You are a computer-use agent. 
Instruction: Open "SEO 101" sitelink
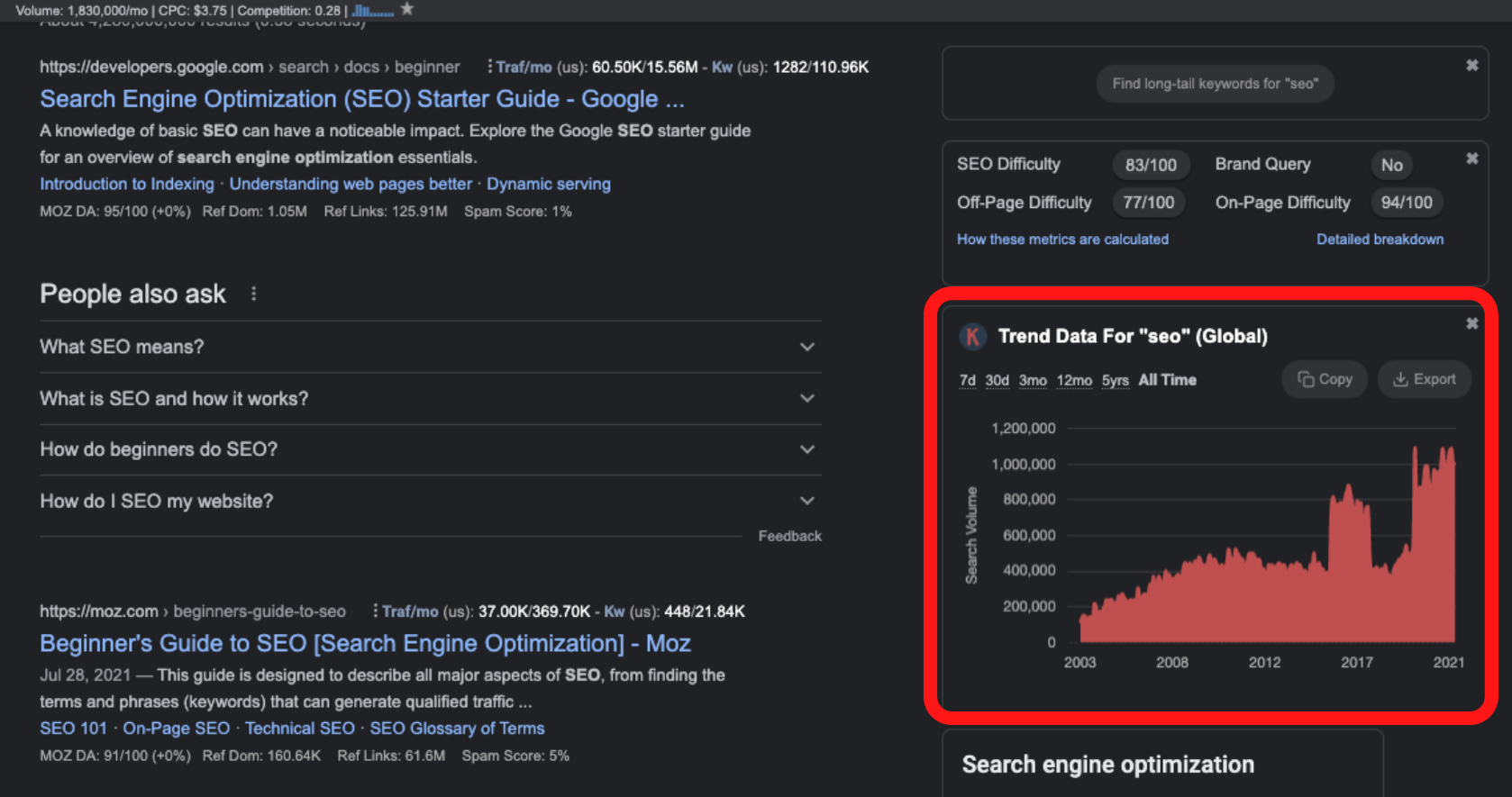pyautogui.click(x=73, y=728)
